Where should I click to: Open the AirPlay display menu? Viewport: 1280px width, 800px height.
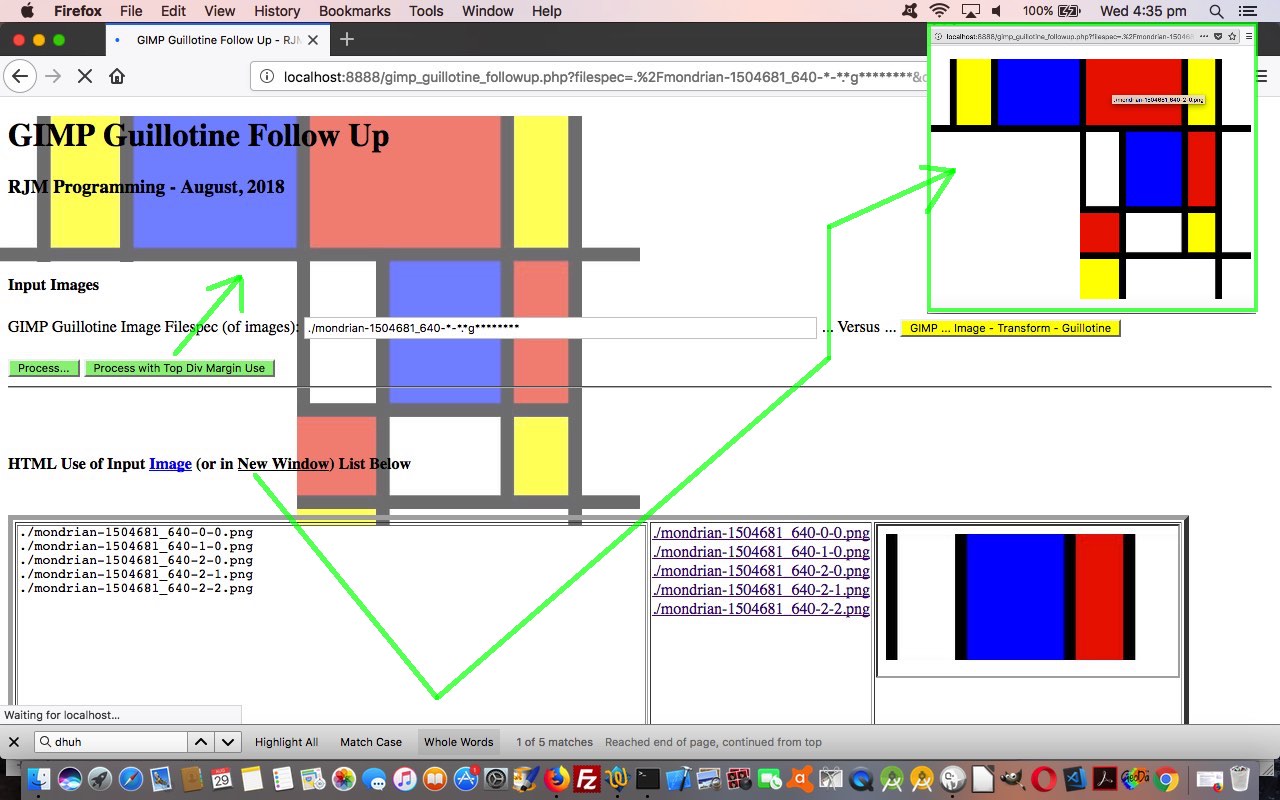click(970, 11)
